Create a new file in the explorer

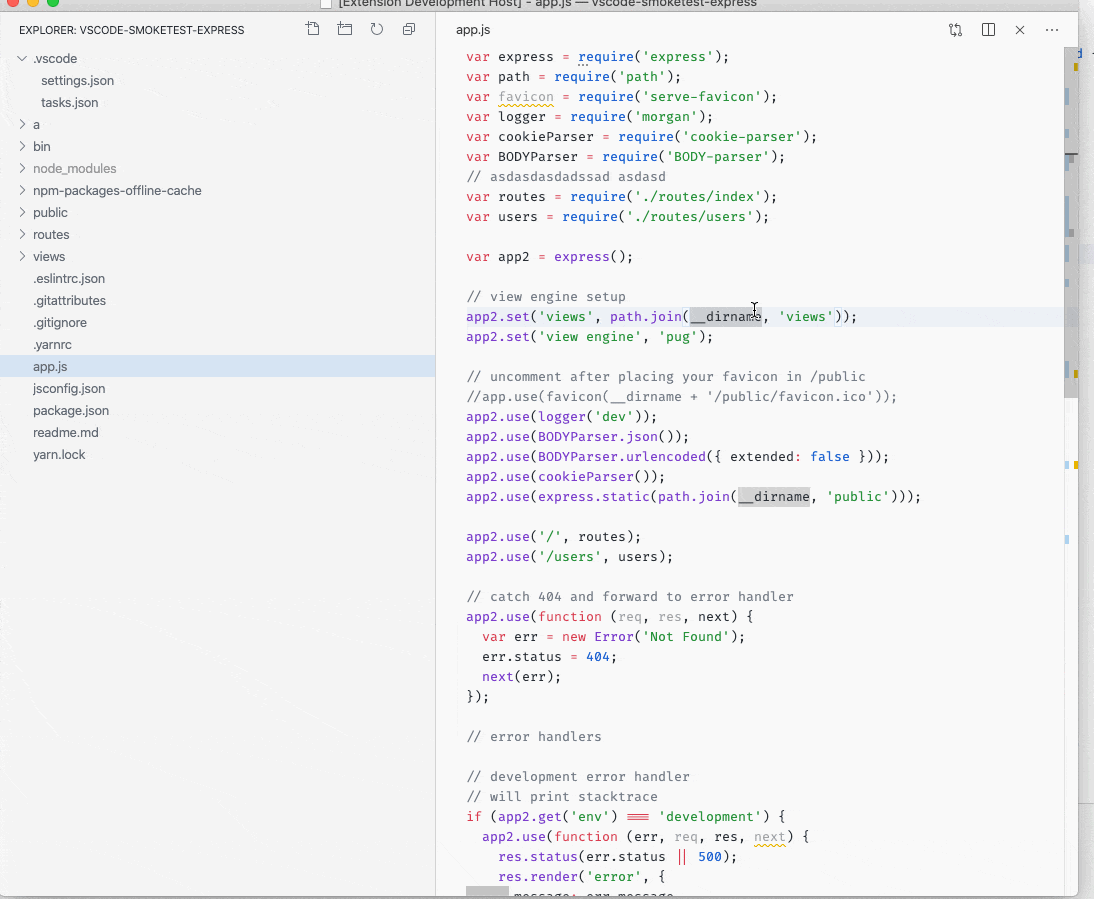point(312,29)
